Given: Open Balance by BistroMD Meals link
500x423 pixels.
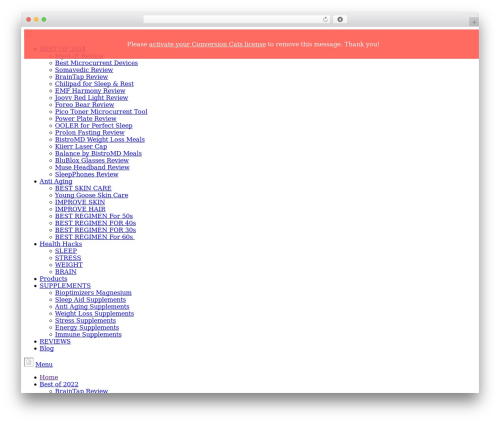Looking at the screenshot, I should tap(98, 154).
